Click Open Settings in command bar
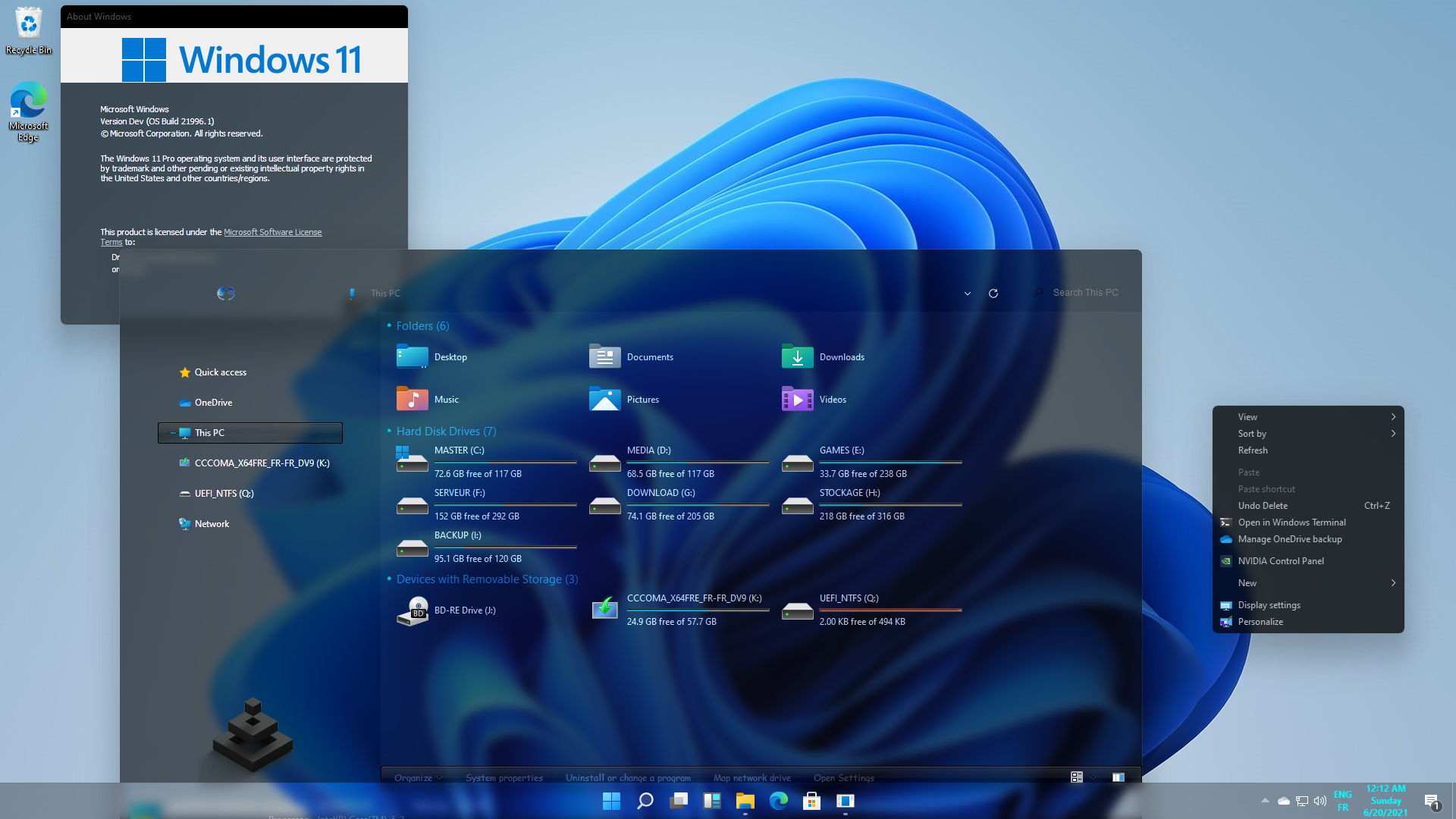 [844, 777]
